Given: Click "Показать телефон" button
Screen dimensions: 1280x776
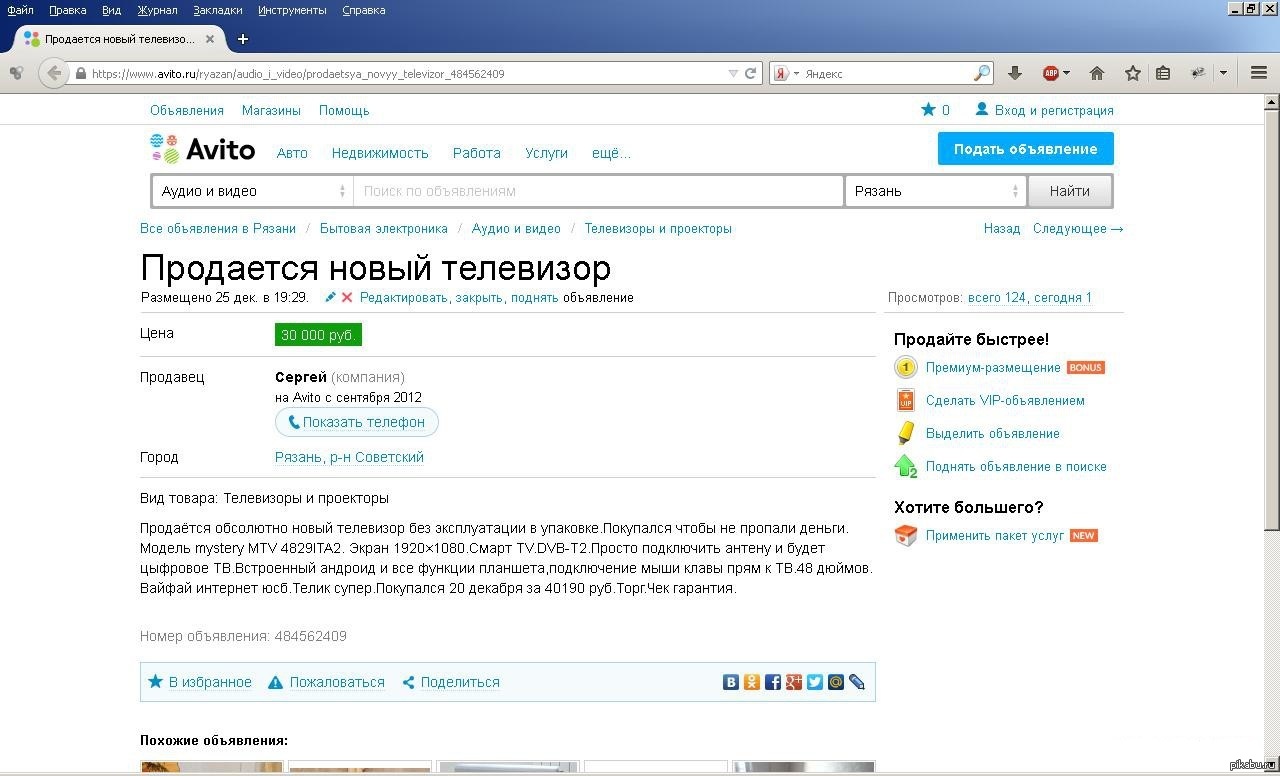Looking at the screenshot, I should (357, 422).
